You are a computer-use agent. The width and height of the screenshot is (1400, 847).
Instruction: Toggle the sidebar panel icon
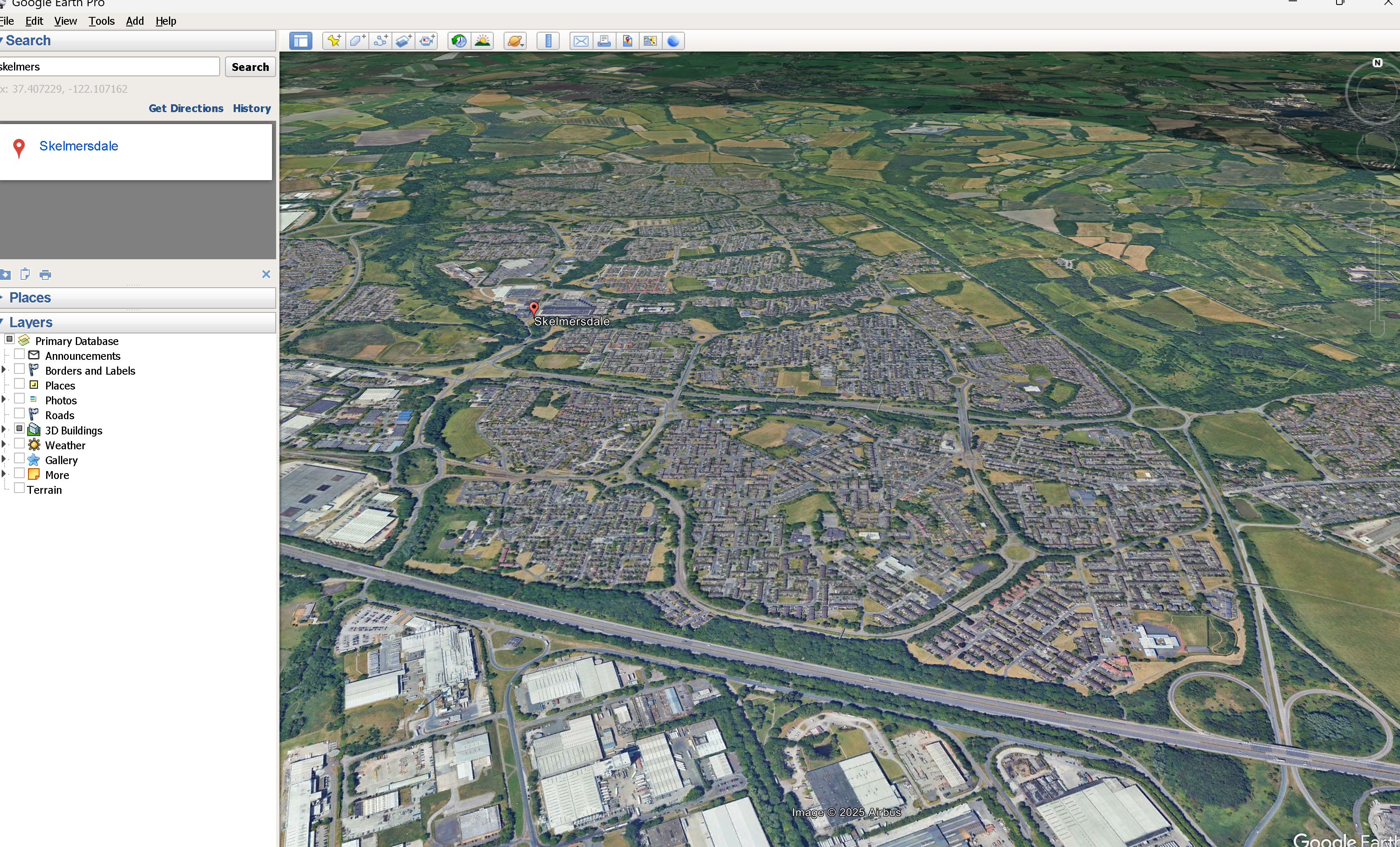click(x=300, y=41)
